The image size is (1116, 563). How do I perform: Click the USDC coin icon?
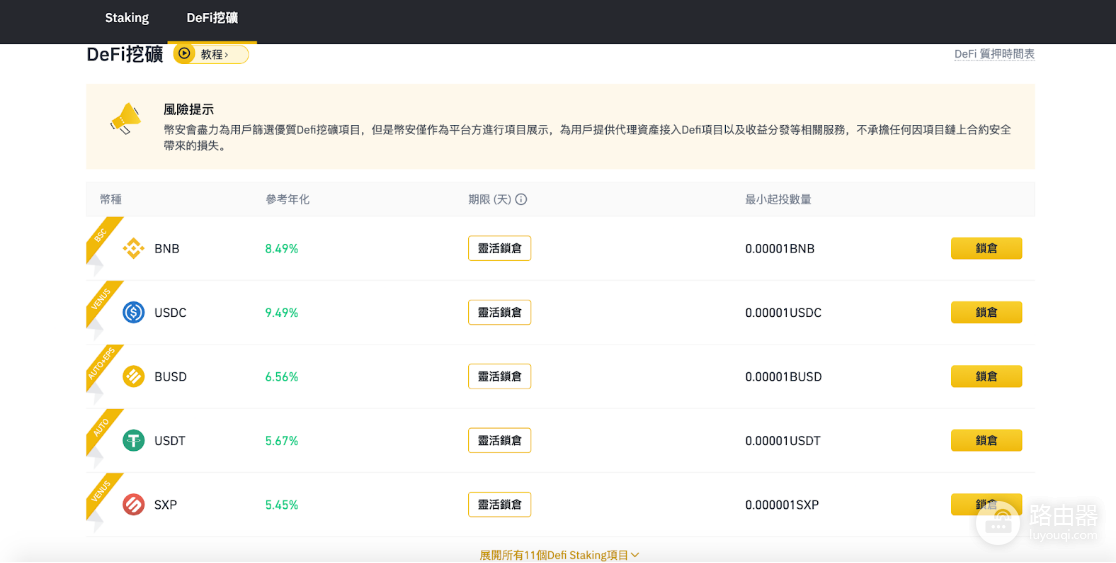[133, 312]
